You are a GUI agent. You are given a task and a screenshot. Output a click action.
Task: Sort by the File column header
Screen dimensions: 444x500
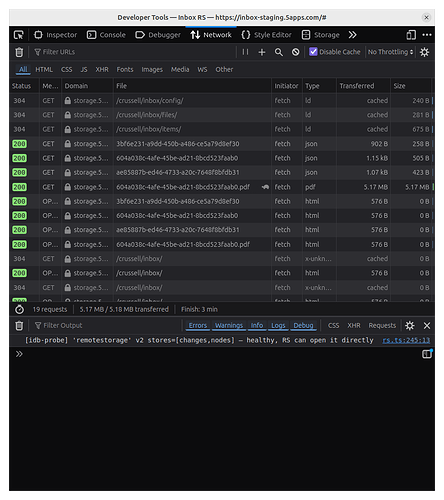[x=192, y=86]
